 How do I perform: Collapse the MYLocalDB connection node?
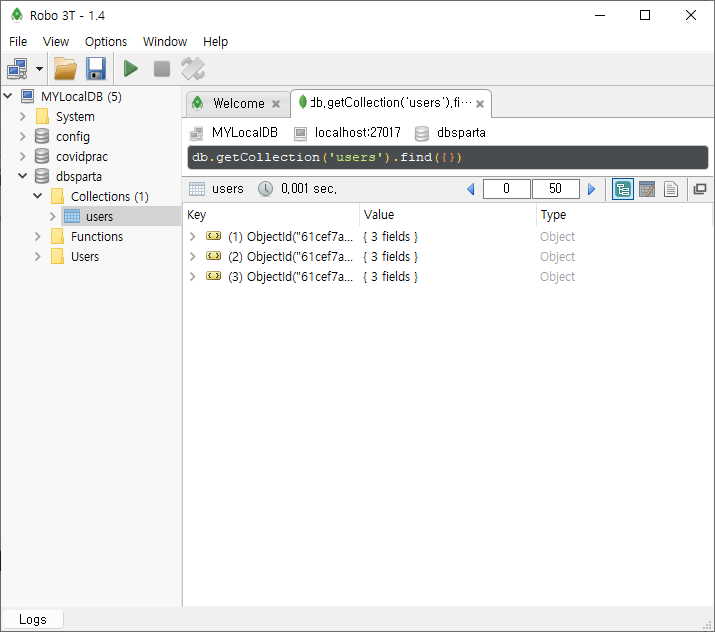click(8, 96)
